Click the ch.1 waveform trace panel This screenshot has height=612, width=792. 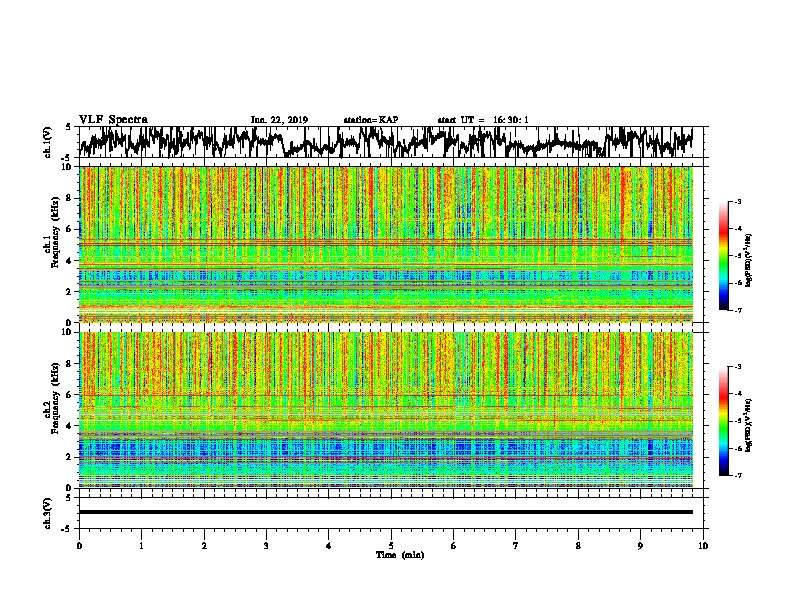[391, 142]
